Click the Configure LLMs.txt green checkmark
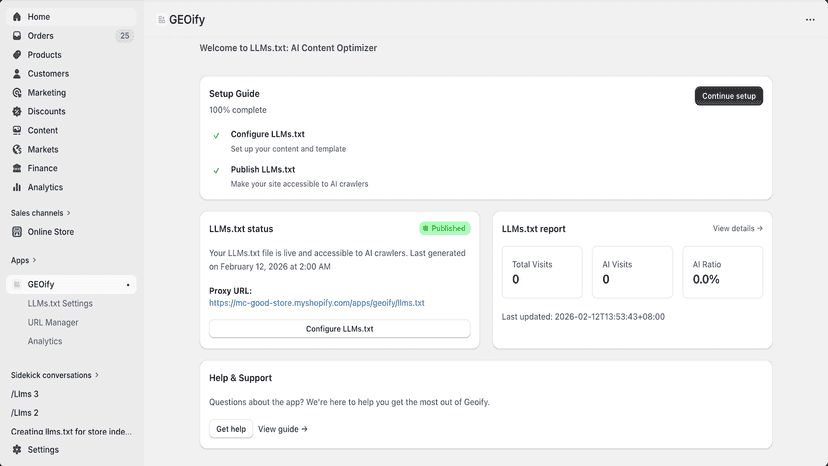The height and width of the screenshot is (466, 828). [x=216, y=136]
